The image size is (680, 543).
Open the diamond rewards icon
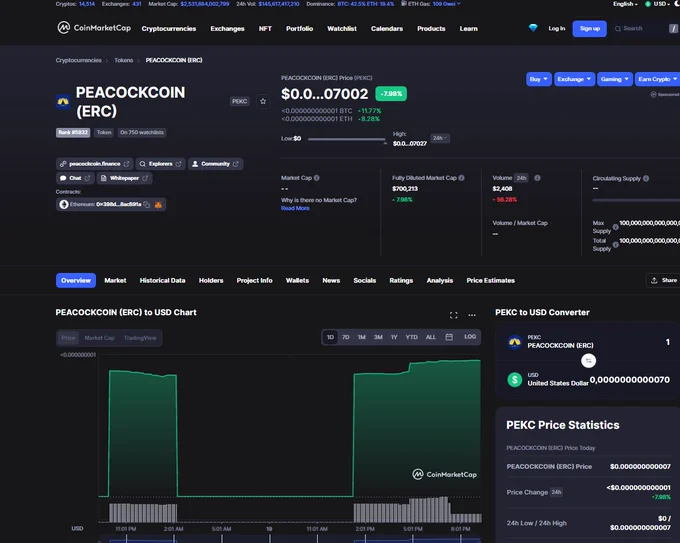(x=533, y=28)
